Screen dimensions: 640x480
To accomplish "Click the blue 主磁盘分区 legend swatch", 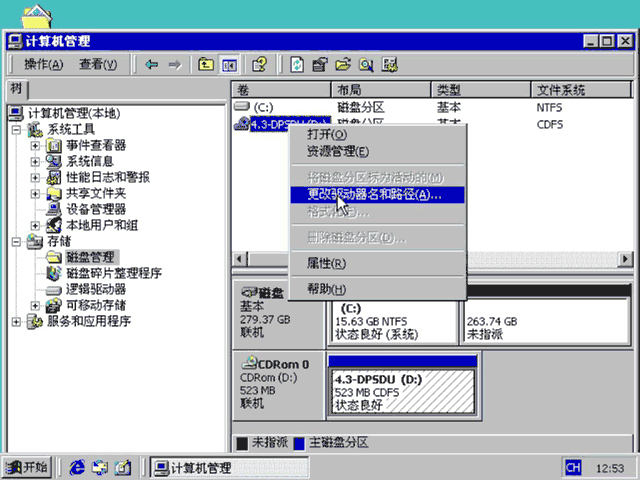I will (x=300, y=444).
